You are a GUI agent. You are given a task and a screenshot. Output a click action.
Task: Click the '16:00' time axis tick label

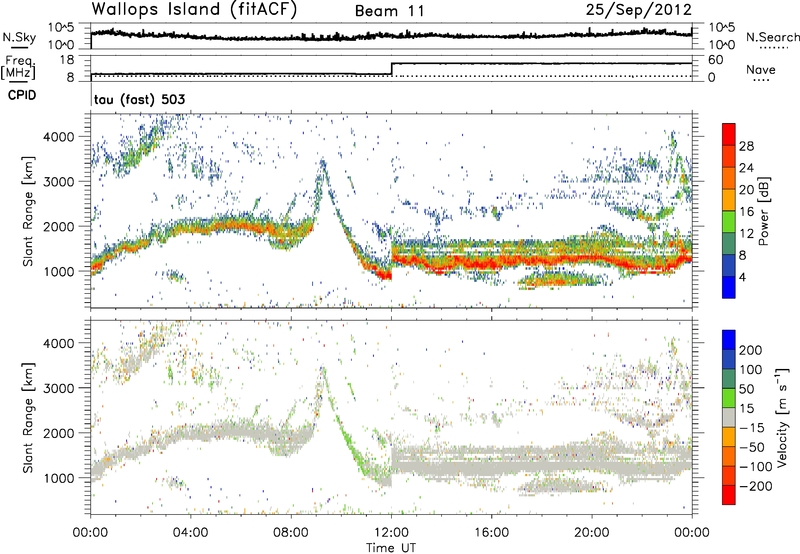[x=491, y=533]
